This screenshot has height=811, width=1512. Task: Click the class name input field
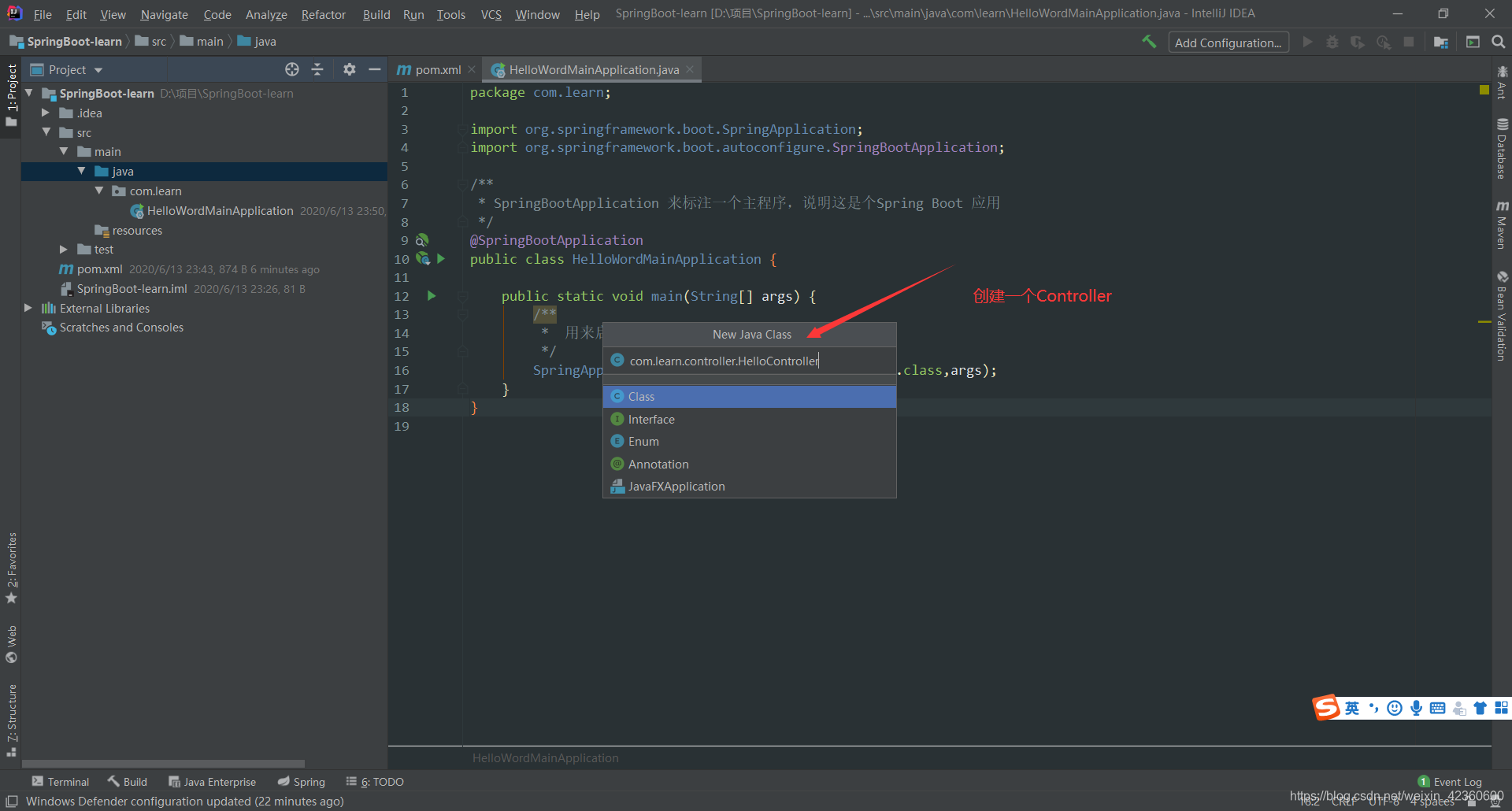pos(750,361)
